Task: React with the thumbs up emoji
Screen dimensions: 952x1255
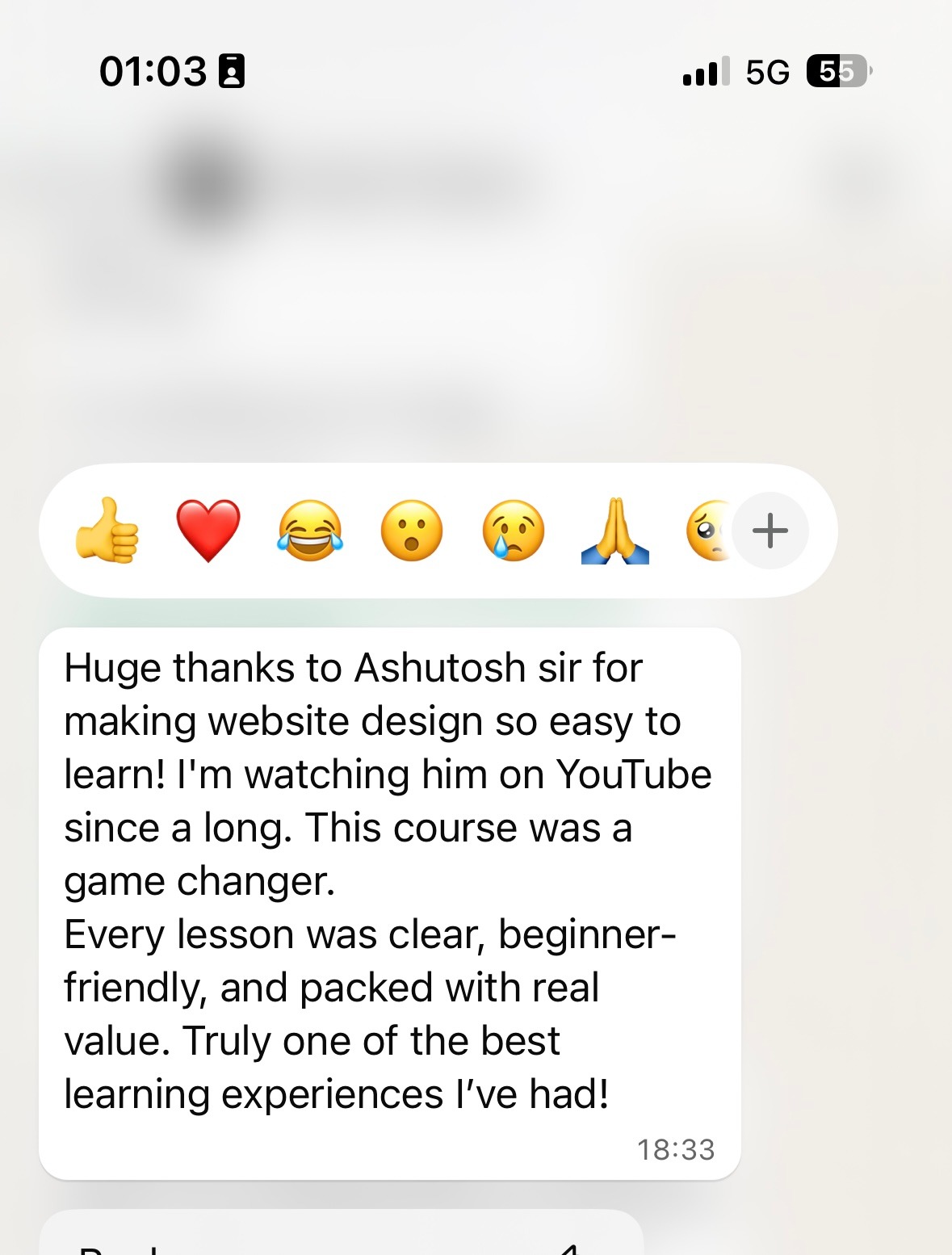Action: click(107, 531)
